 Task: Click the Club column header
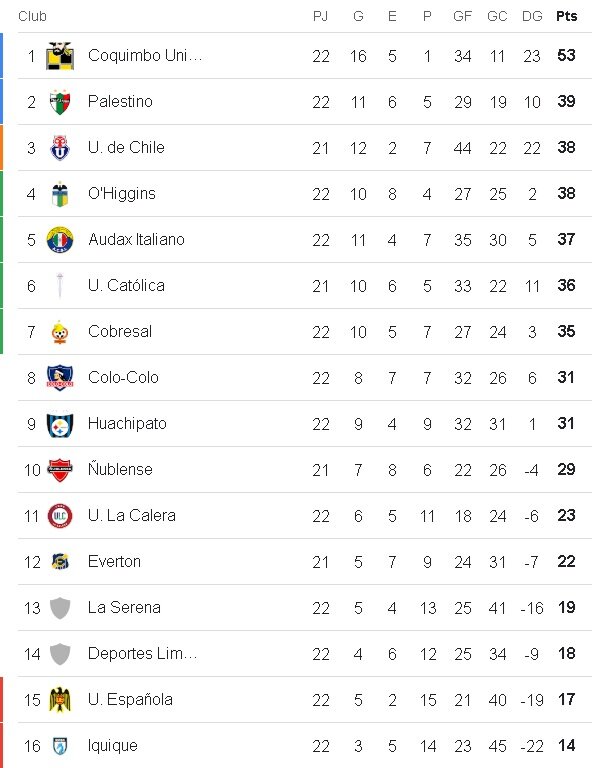[x=32, y=16]
